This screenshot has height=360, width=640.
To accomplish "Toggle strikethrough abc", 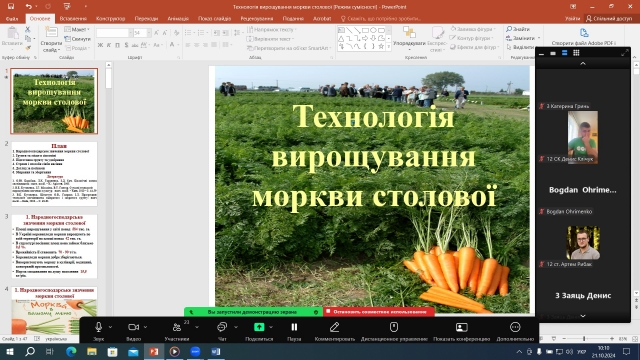I will (135, 45).
